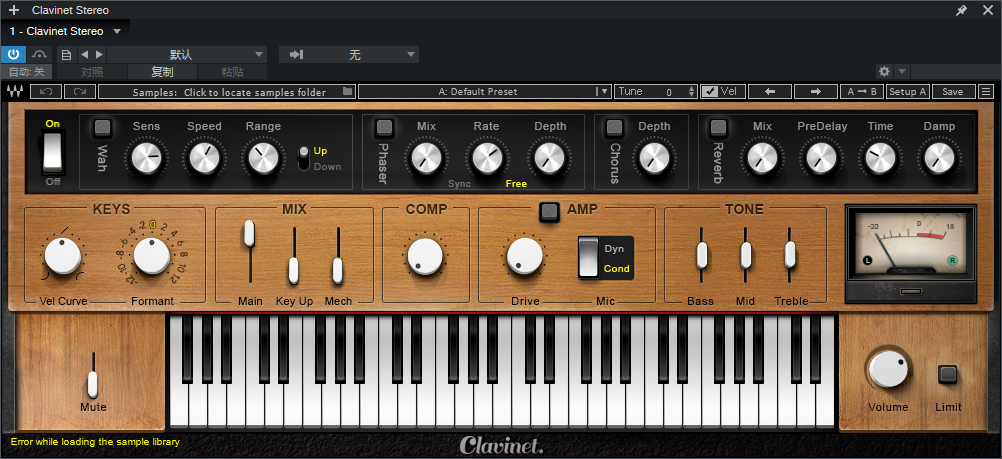Click the Reverb Time knob
This screenshot has height=459, width=1002.
pyautogui.click(x=880, y=157)
